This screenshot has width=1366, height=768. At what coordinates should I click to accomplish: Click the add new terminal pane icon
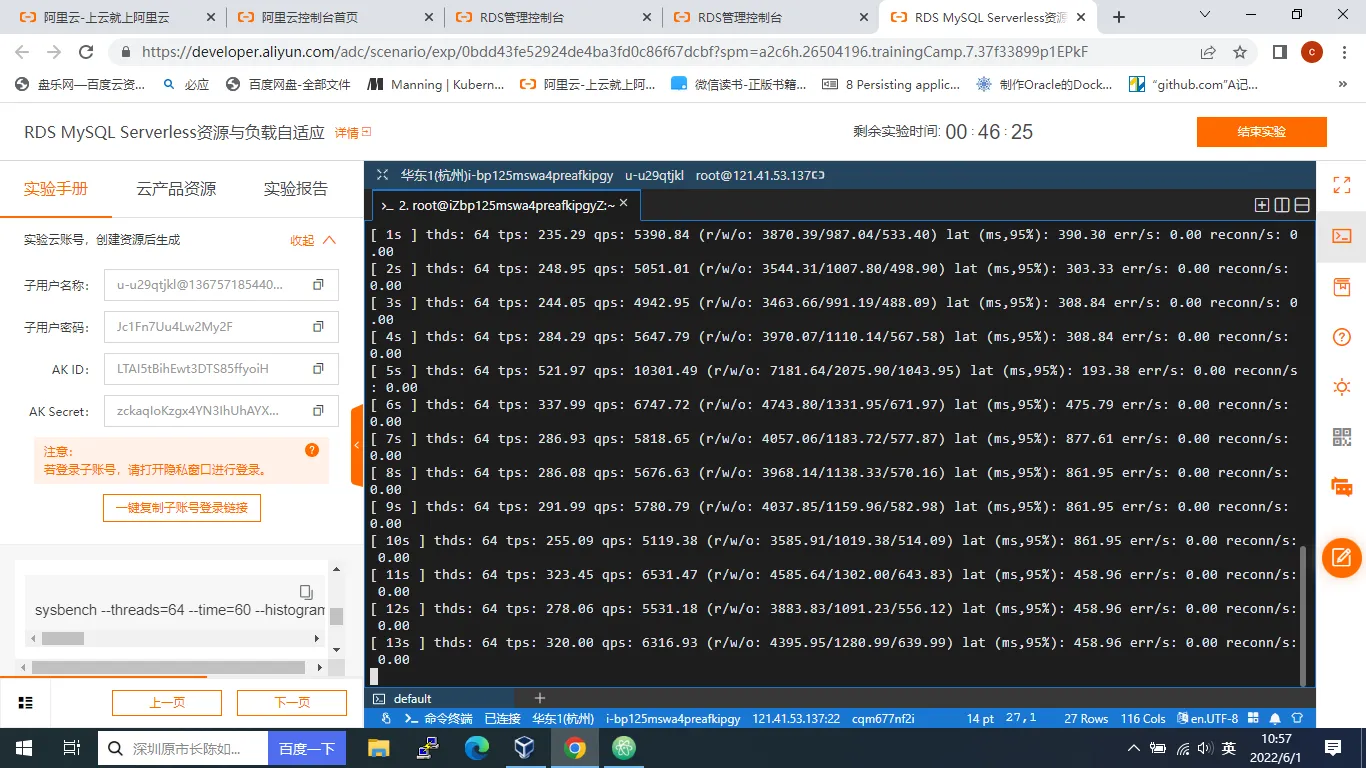pyautogui.click(x=1262, y=205)
